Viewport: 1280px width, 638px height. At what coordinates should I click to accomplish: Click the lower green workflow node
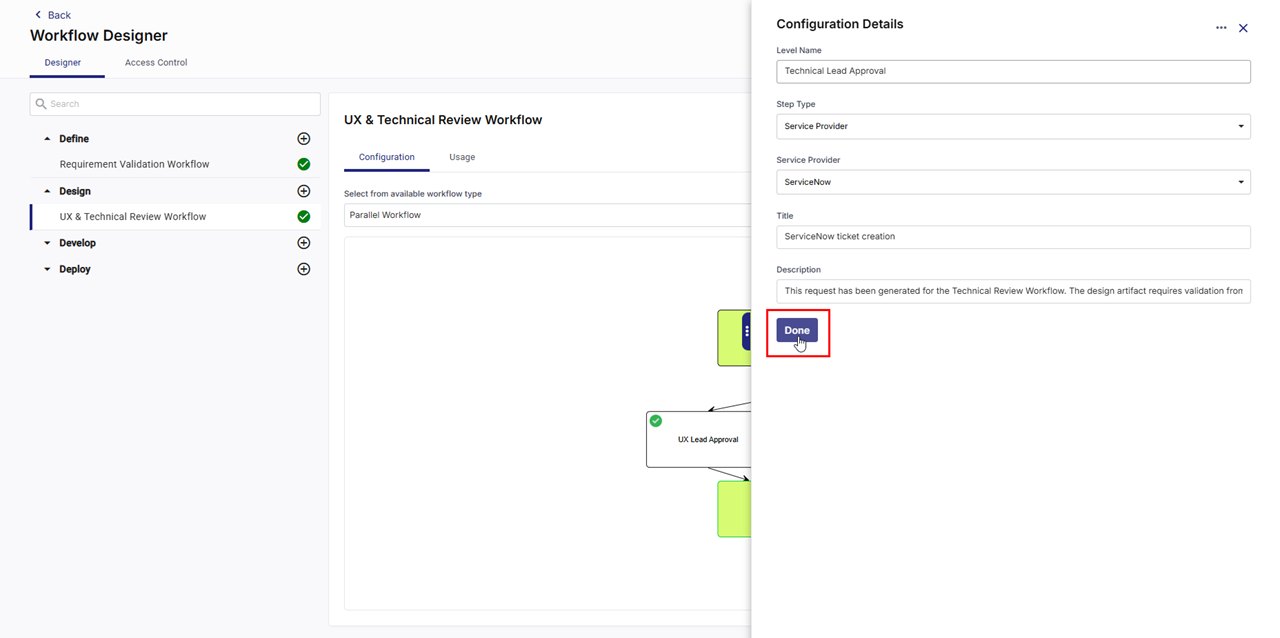pyautogui.click(x=735, y=509)
